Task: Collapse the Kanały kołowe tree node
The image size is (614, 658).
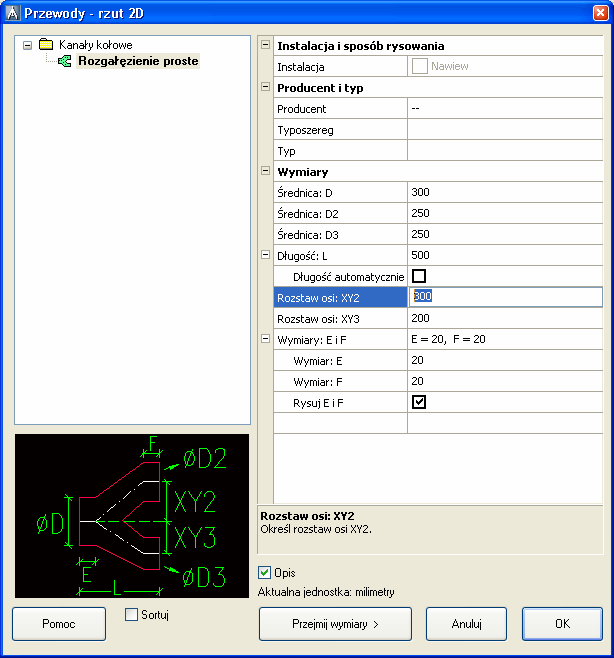Action: click(x=28, y=45)
